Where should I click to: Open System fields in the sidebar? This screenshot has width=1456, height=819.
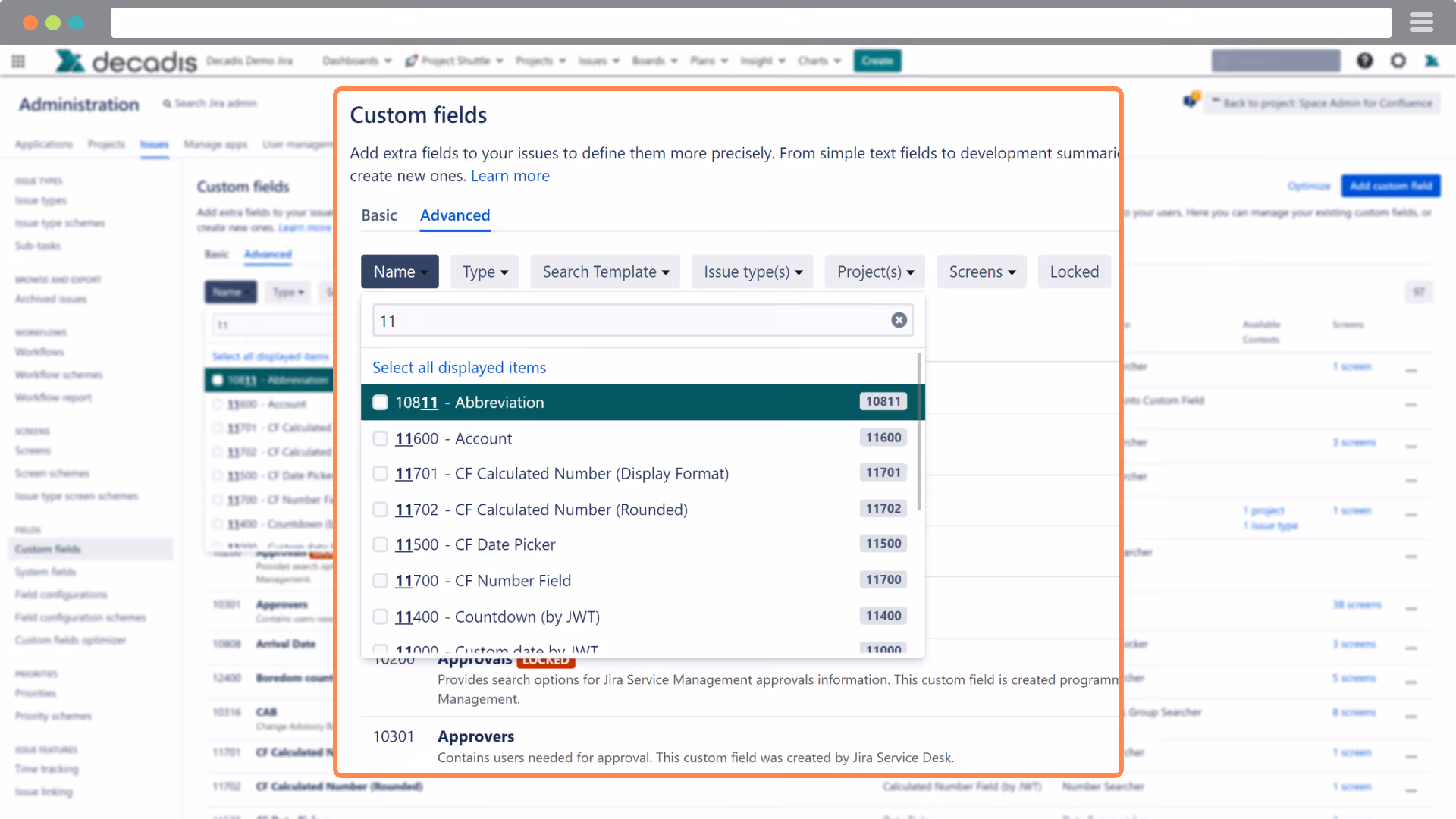(45, 572)
